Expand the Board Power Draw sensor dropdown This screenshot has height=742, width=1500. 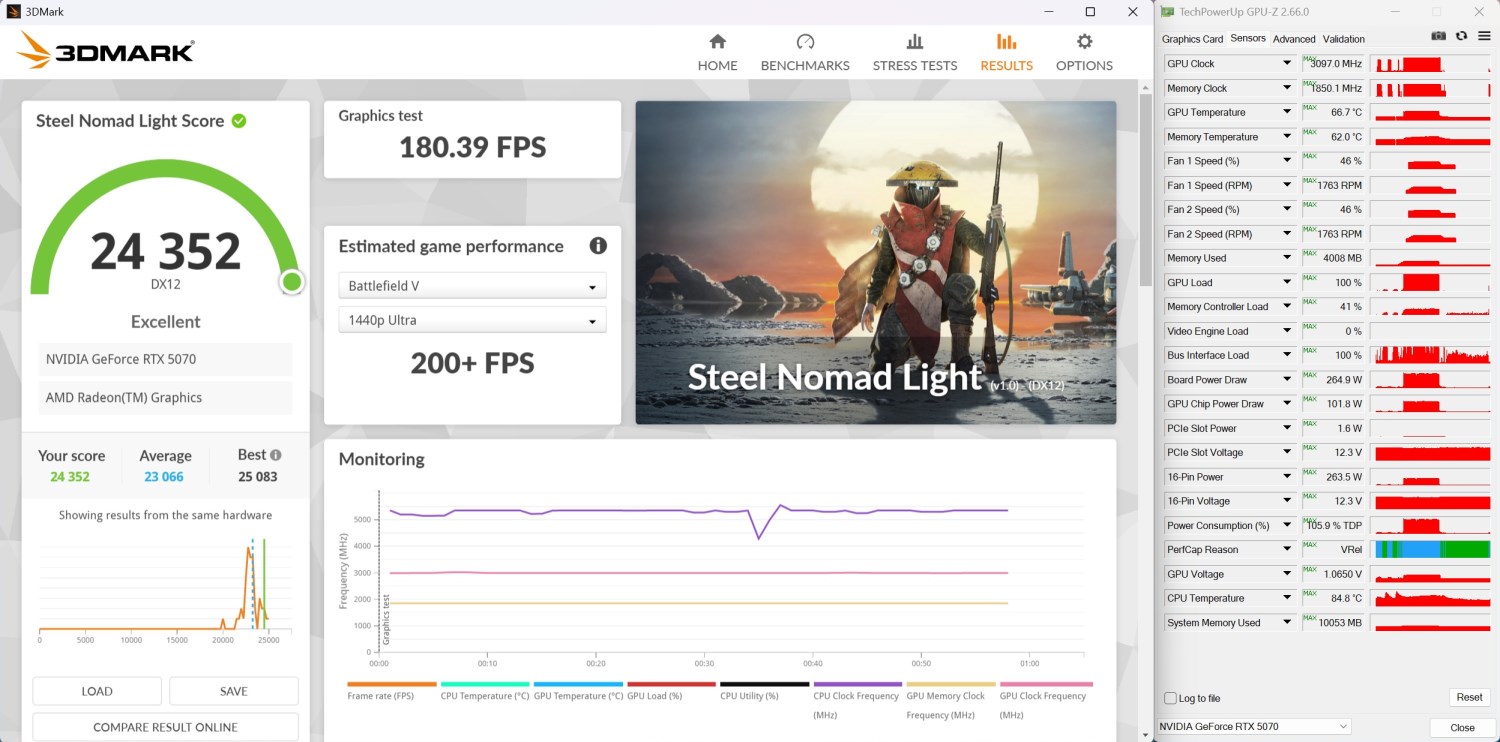click(1287, 380)
